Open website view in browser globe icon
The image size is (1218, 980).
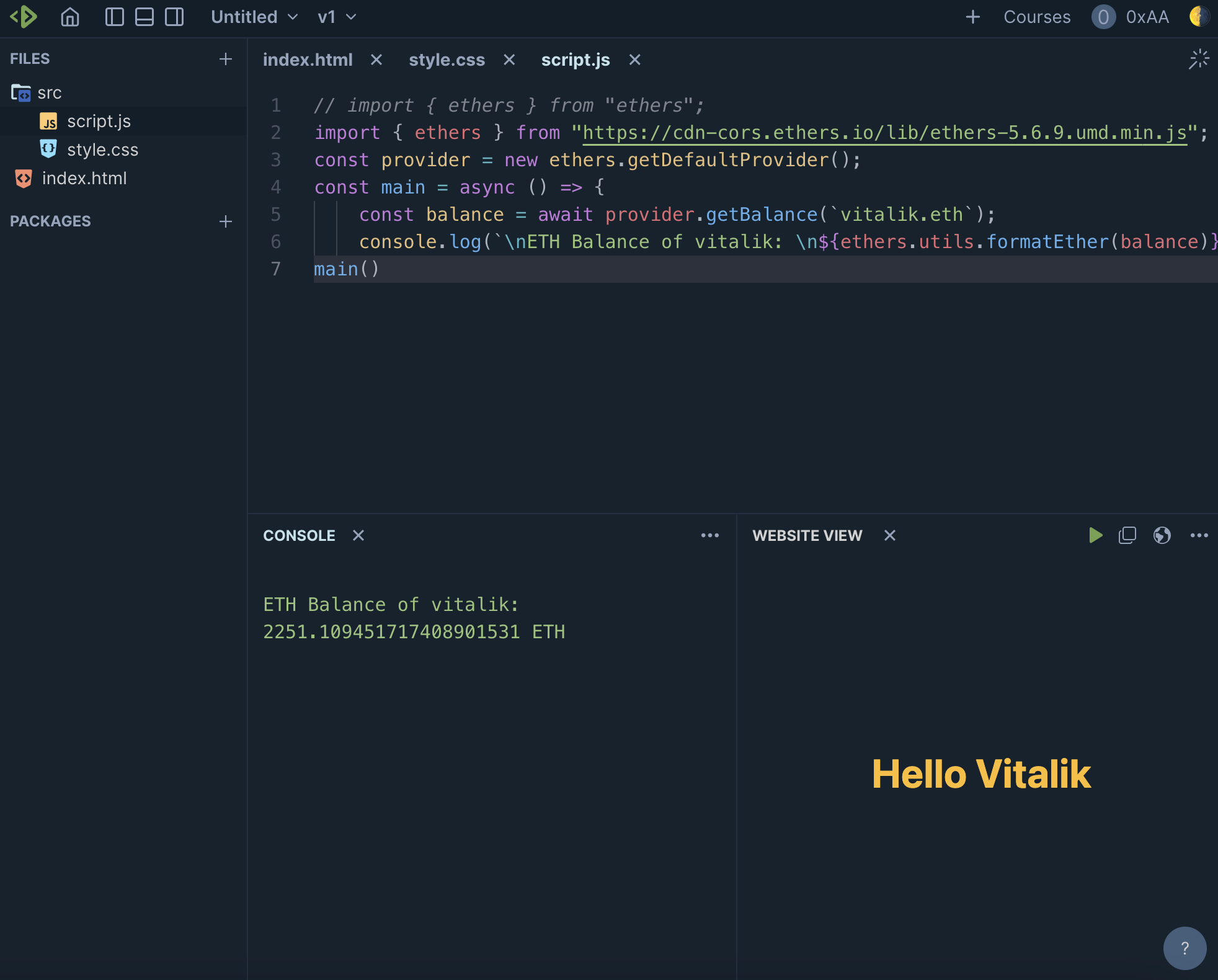coord(1162,535)
